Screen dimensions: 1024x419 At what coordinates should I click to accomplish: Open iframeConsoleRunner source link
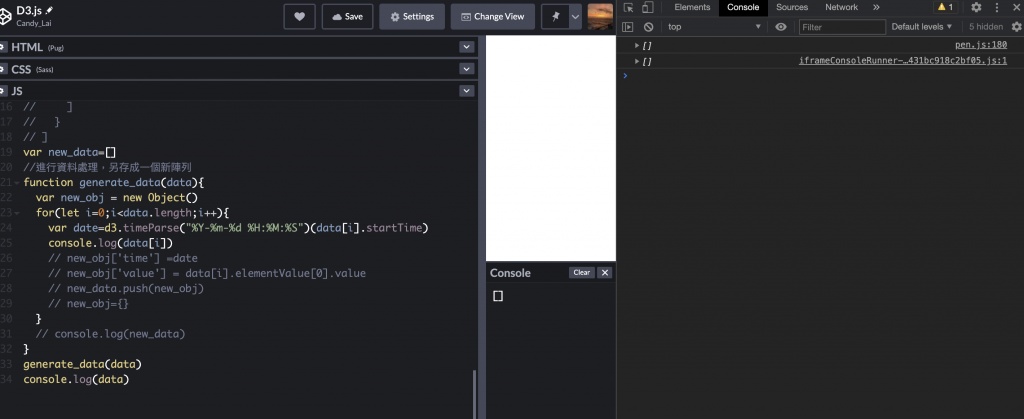(903, 61)
